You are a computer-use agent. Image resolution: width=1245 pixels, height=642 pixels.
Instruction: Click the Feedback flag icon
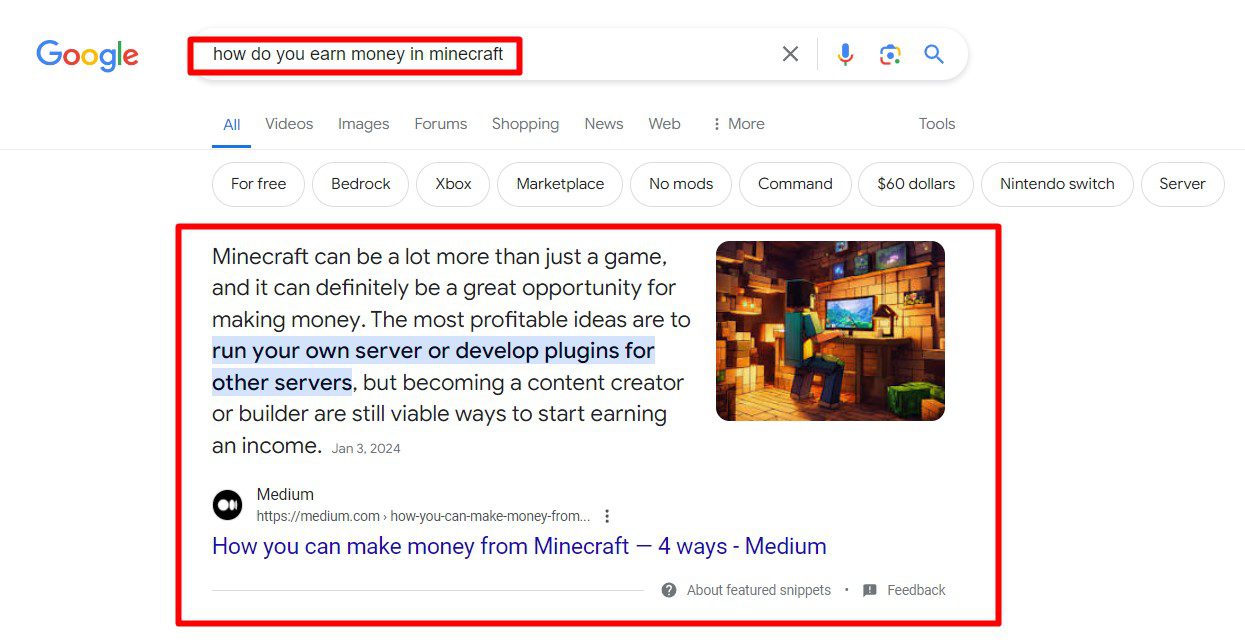[x=870, y=590]
